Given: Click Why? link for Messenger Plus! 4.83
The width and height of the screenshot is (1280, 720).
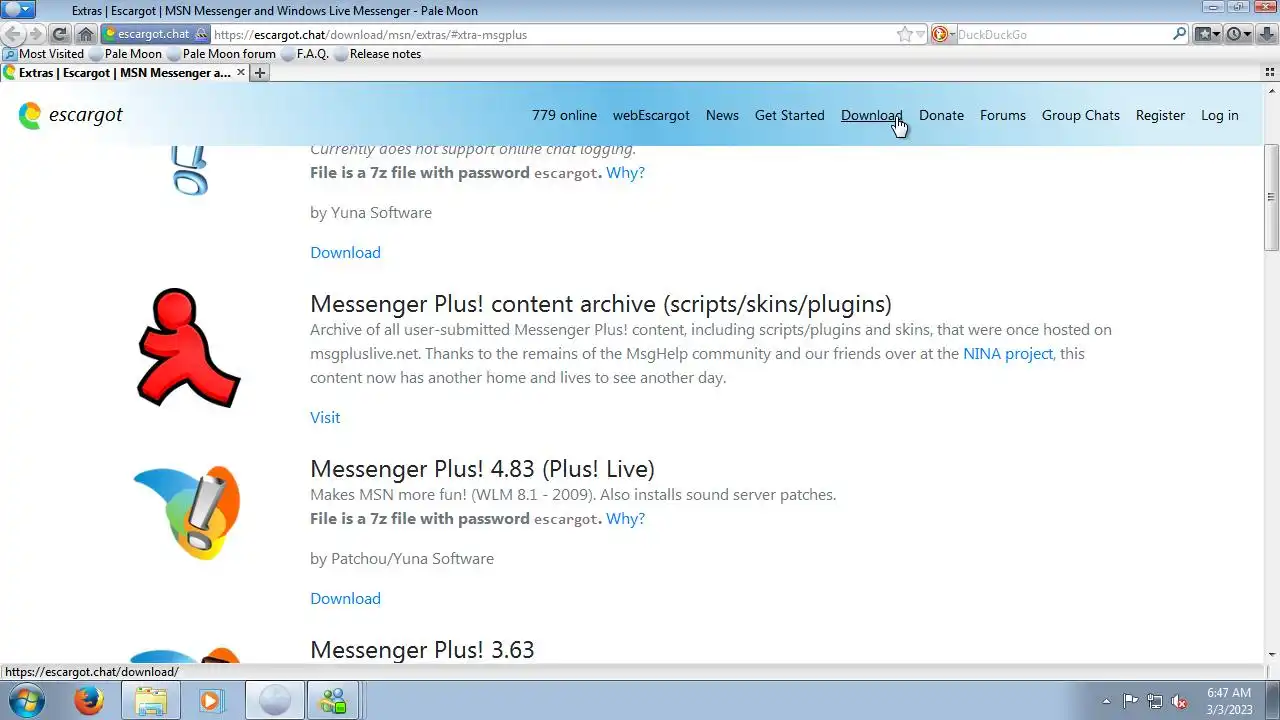Looking at the screenshot, I should (625, 518).
